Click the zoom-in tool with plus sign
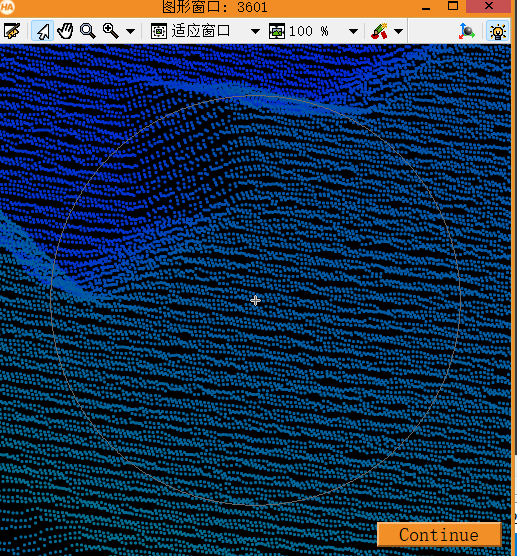The width and height of the screenshot is (517, 556). tap(111, 31)
